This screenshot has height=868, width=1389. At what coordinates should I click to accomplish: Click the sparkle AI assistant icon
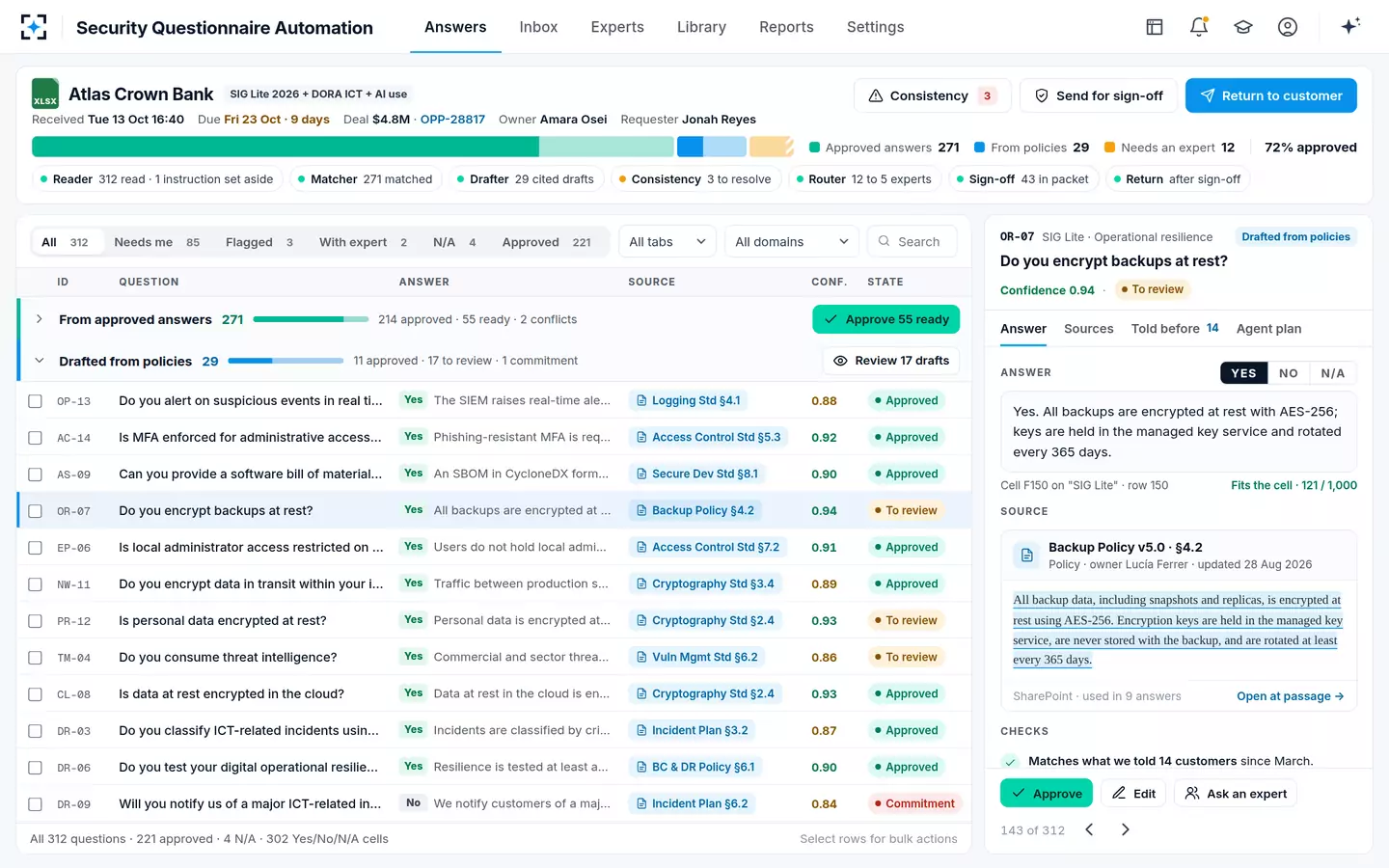(1350, 26)
